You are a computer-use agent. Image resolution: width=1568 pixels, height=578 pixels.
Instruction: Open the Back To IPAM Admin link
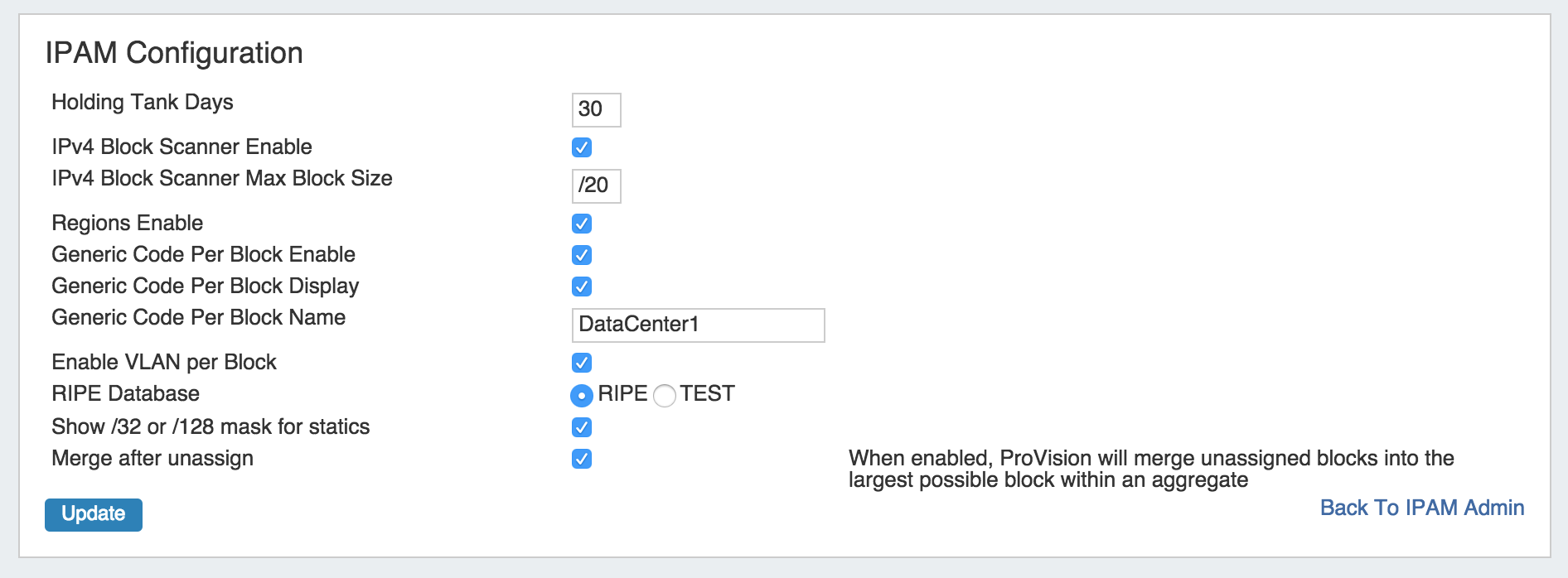coord(1421,508)
